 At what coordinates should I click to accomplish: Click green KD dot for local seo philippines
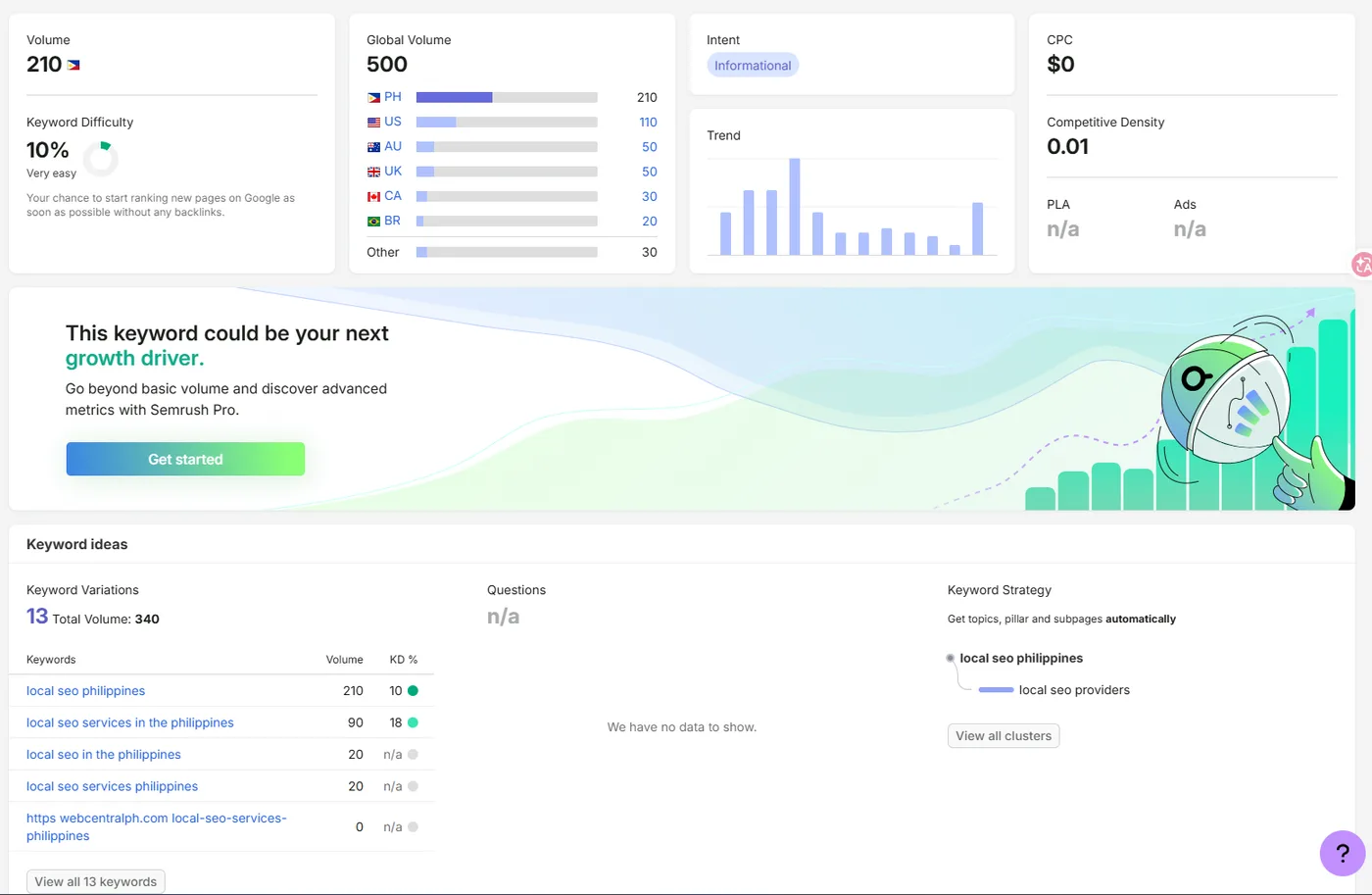[x=413, y=691]
